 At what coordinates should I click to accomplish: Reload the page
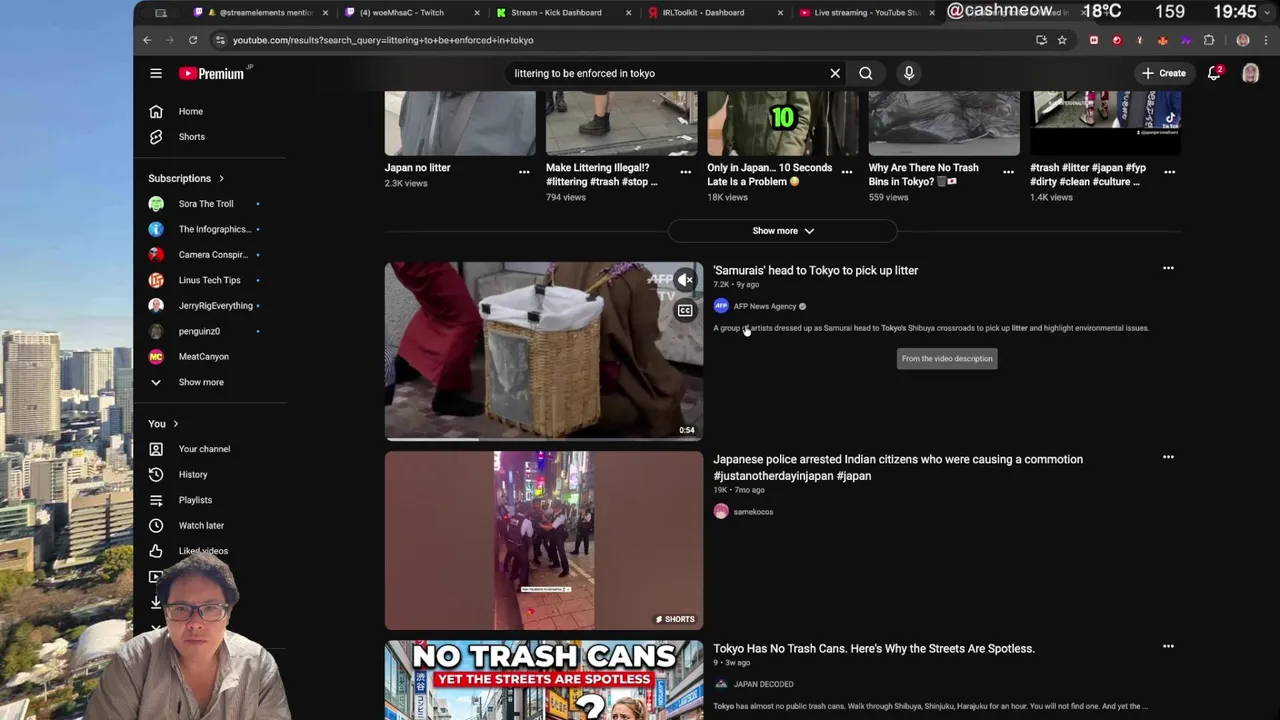click(193, 40)
